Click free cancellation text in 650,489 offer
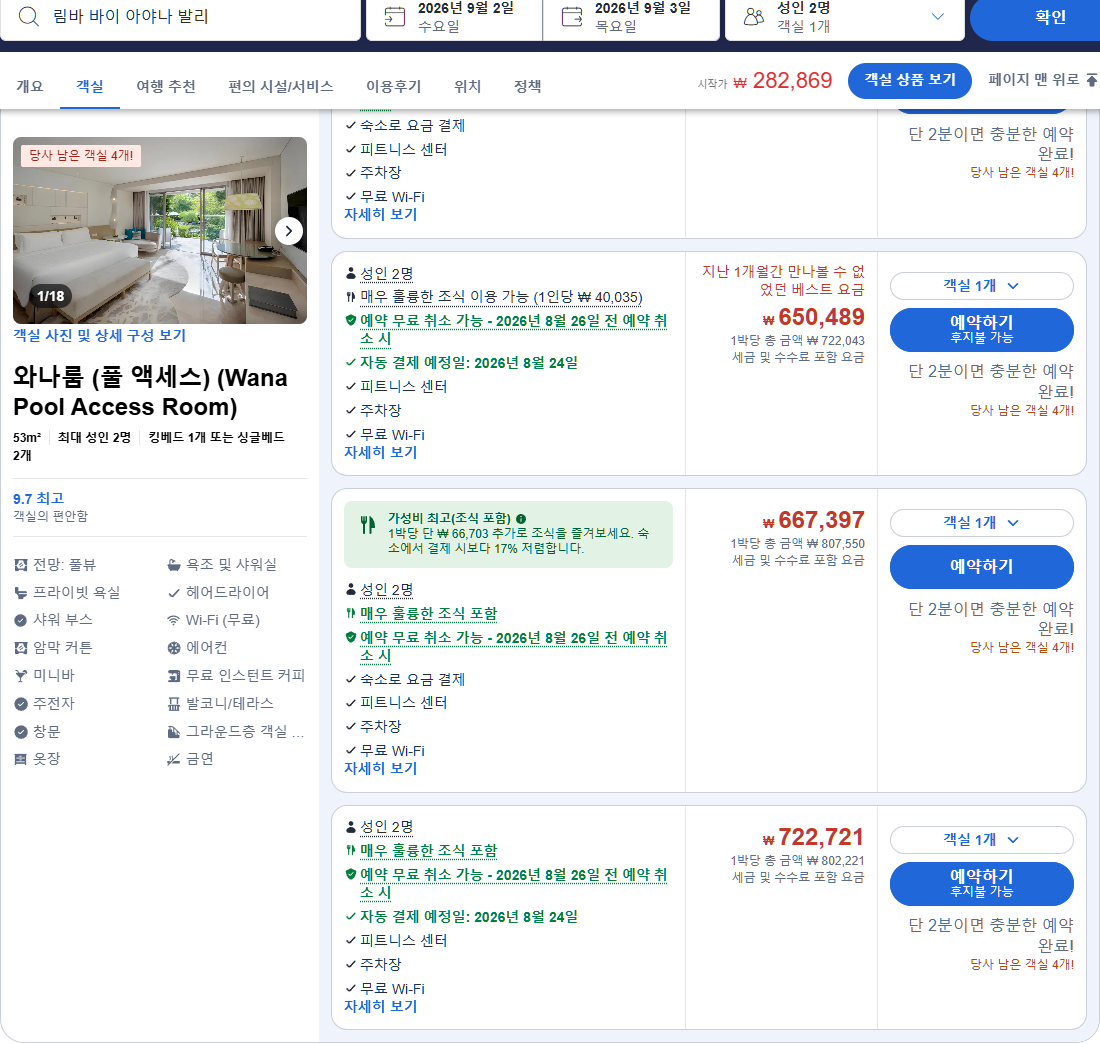 click(513, 330)
